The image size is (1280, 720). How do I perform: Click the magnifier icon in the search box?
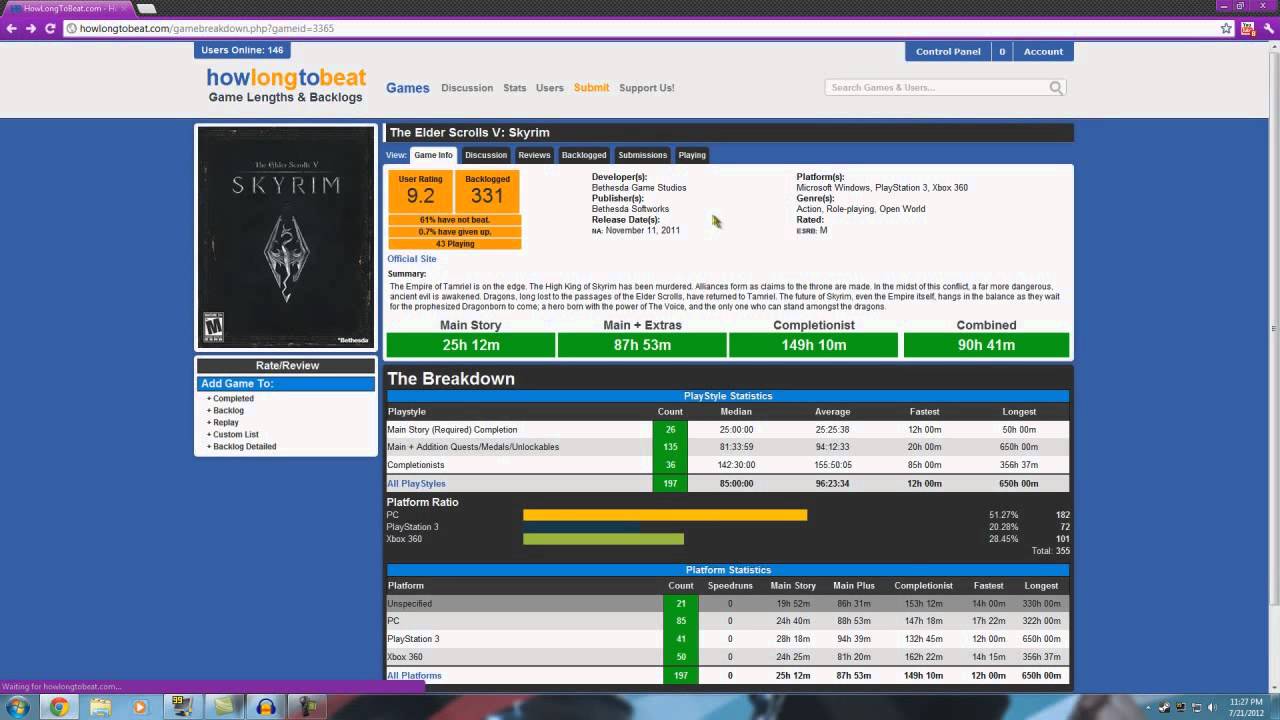(1056, 88)
